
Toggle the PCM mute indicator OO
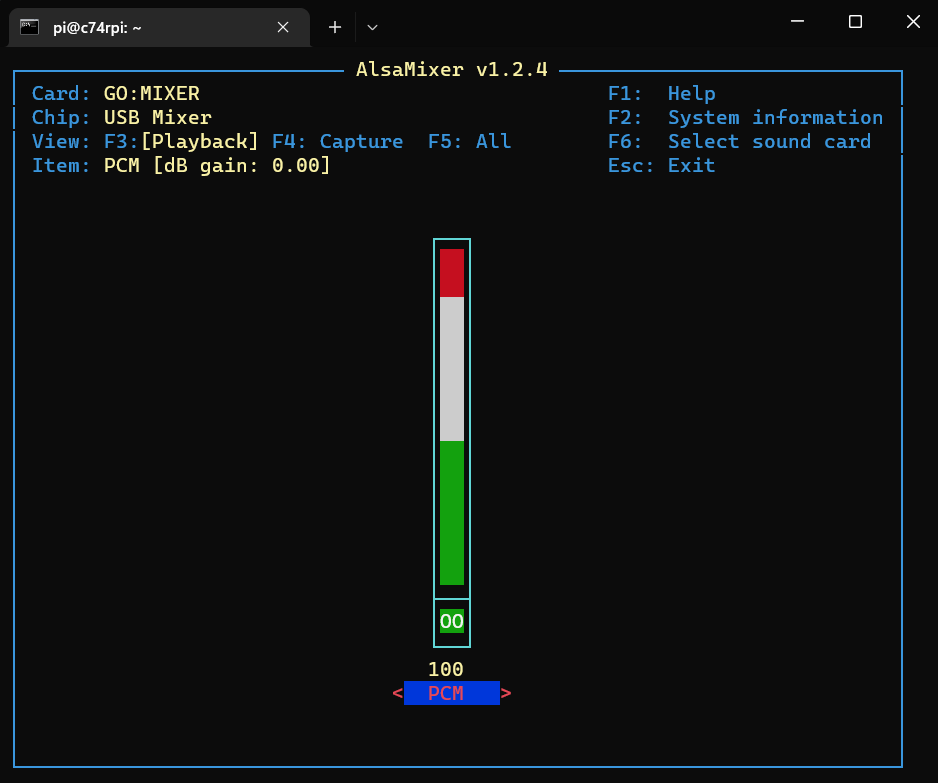(452, 621)
